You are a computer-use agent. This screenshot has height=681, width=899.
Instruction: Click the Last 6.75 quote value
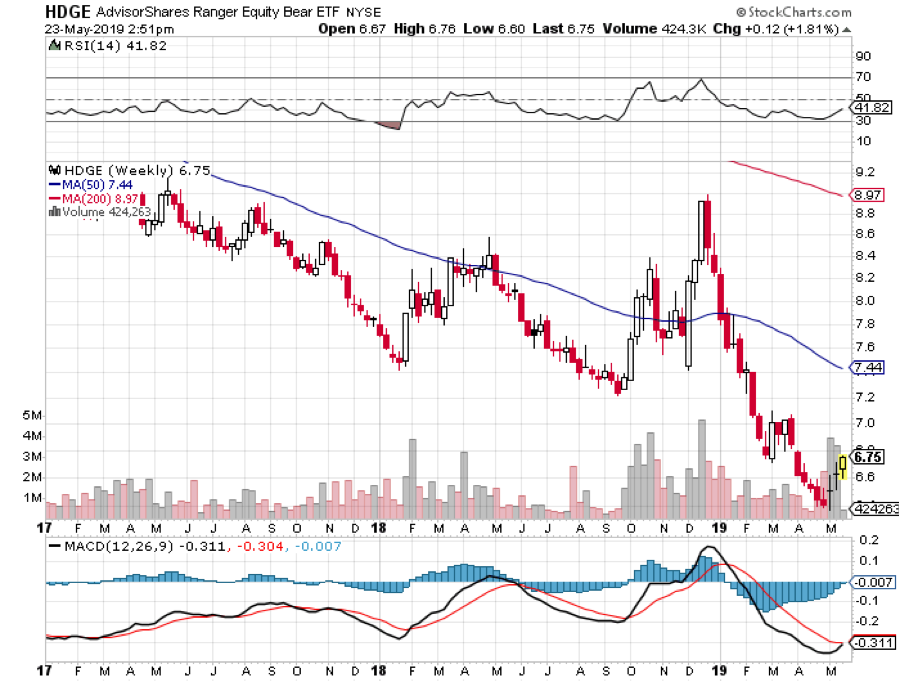pyautogui.click(x=564, y=29)
